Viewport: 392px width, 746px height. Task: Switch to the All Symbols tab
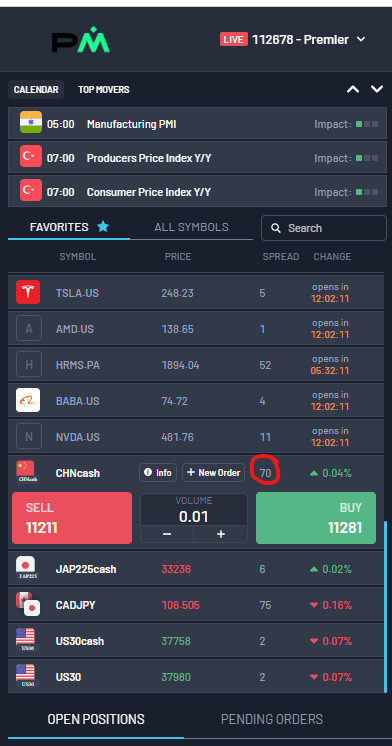(191, 227)
